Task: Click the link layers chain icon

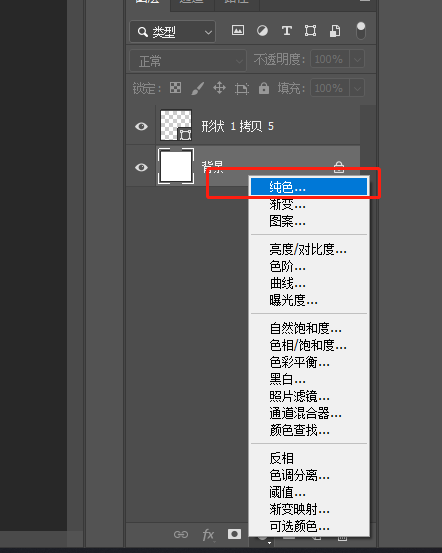Action: 181,535
